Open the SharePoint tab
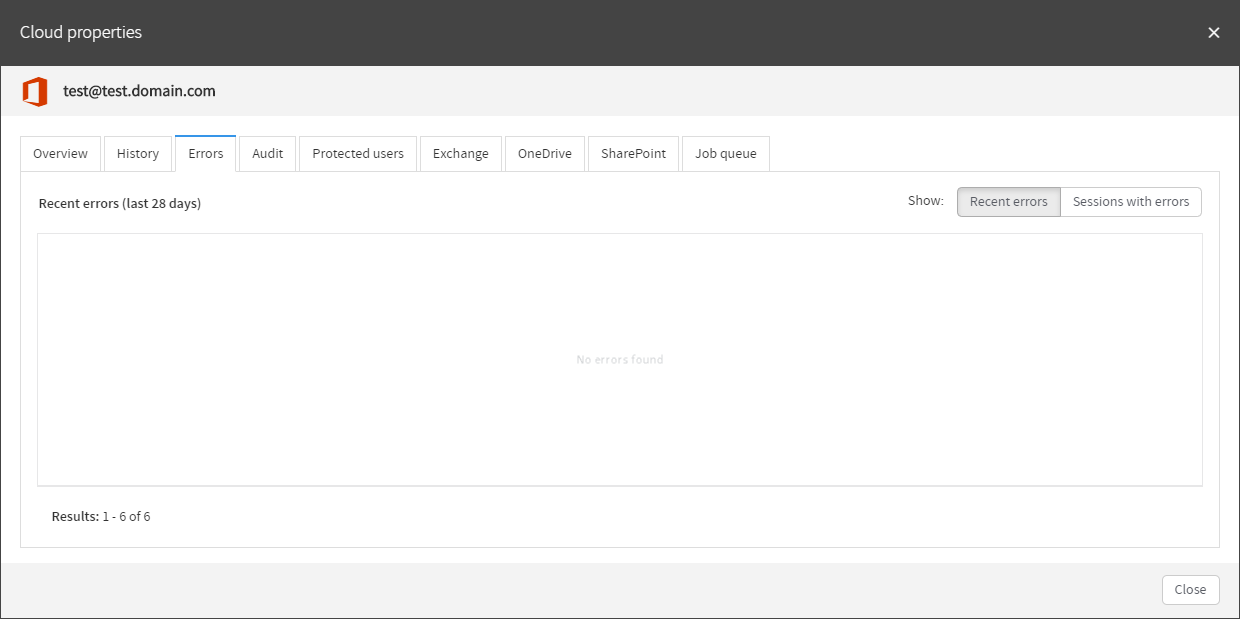Viewport: 1240px width, 619px height. (x=634, y=154)
